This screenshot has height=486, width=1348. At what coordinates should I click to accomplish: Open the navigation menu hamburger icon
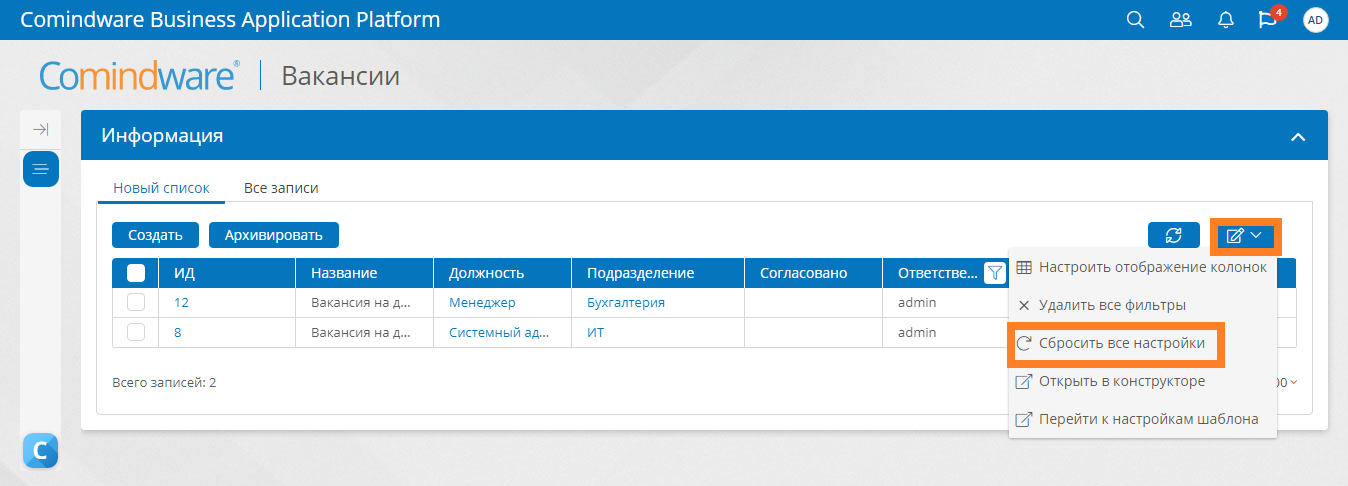41,169
